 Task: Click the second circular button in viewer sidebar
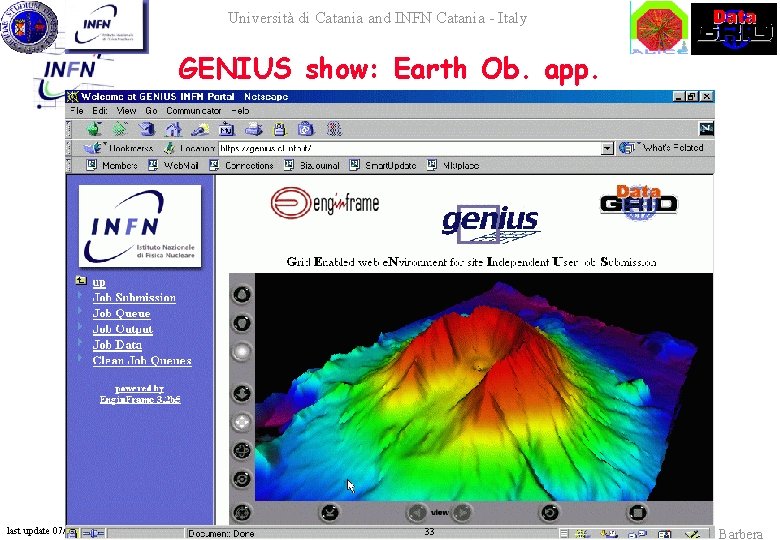[x=242, y=323]
